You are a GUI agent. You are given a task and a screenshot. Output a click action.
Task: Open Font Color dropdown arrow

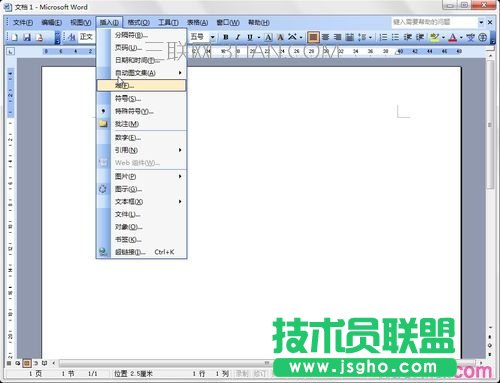click(x=461, y=37)
